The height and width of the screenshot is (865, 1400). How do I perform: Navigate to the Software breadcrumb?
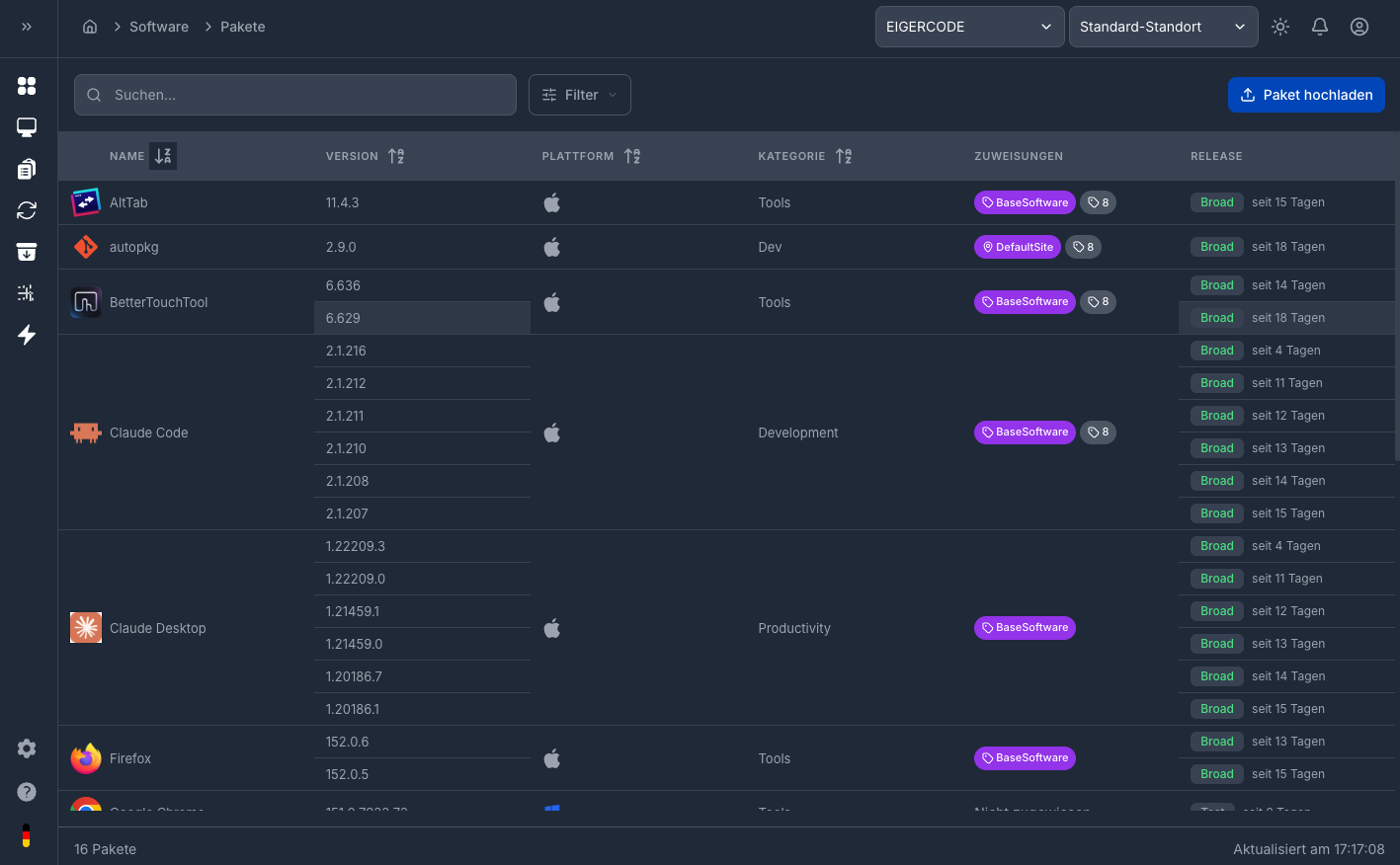[x=159, y=27]
